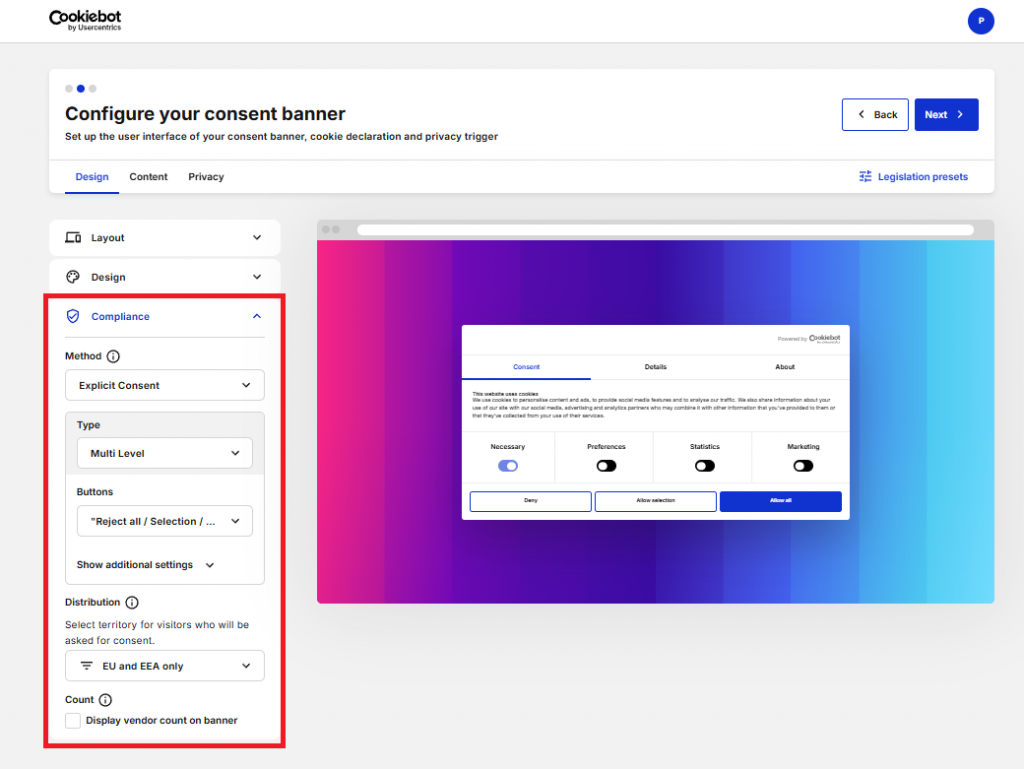Click the Method info icon

click(x=112, y=355)
